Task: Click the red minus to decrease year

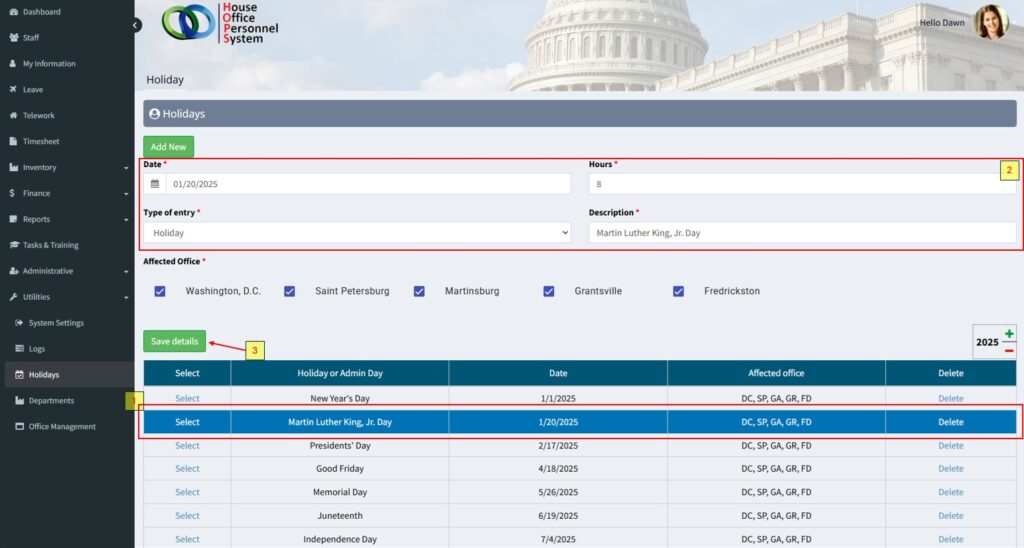Action: tap(1009, 350)
